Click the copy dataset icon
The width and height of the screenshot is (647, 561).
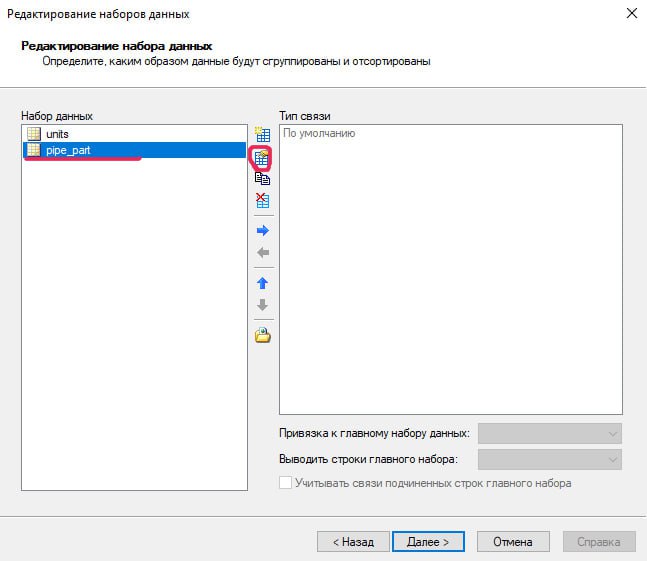tap(263, 179)
